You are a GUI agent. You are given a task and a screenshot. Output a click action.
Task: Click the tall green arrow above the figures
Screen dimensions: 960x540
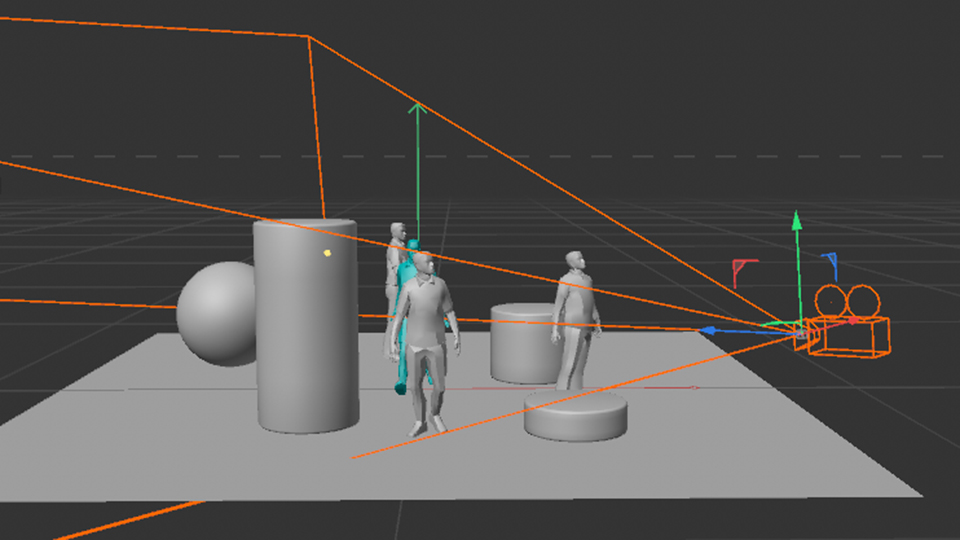point(418,112)
